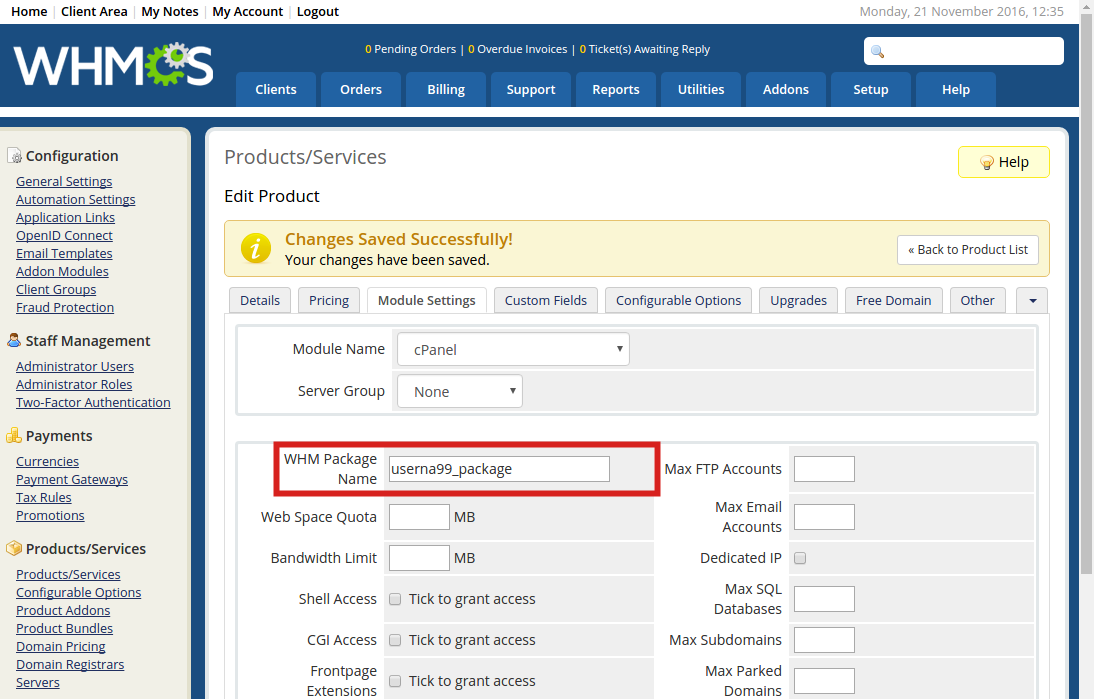The height and width of the screenshot is (699, 1094).
Task: Click the yellow info icon in success banner
Action: pos(256,249)
